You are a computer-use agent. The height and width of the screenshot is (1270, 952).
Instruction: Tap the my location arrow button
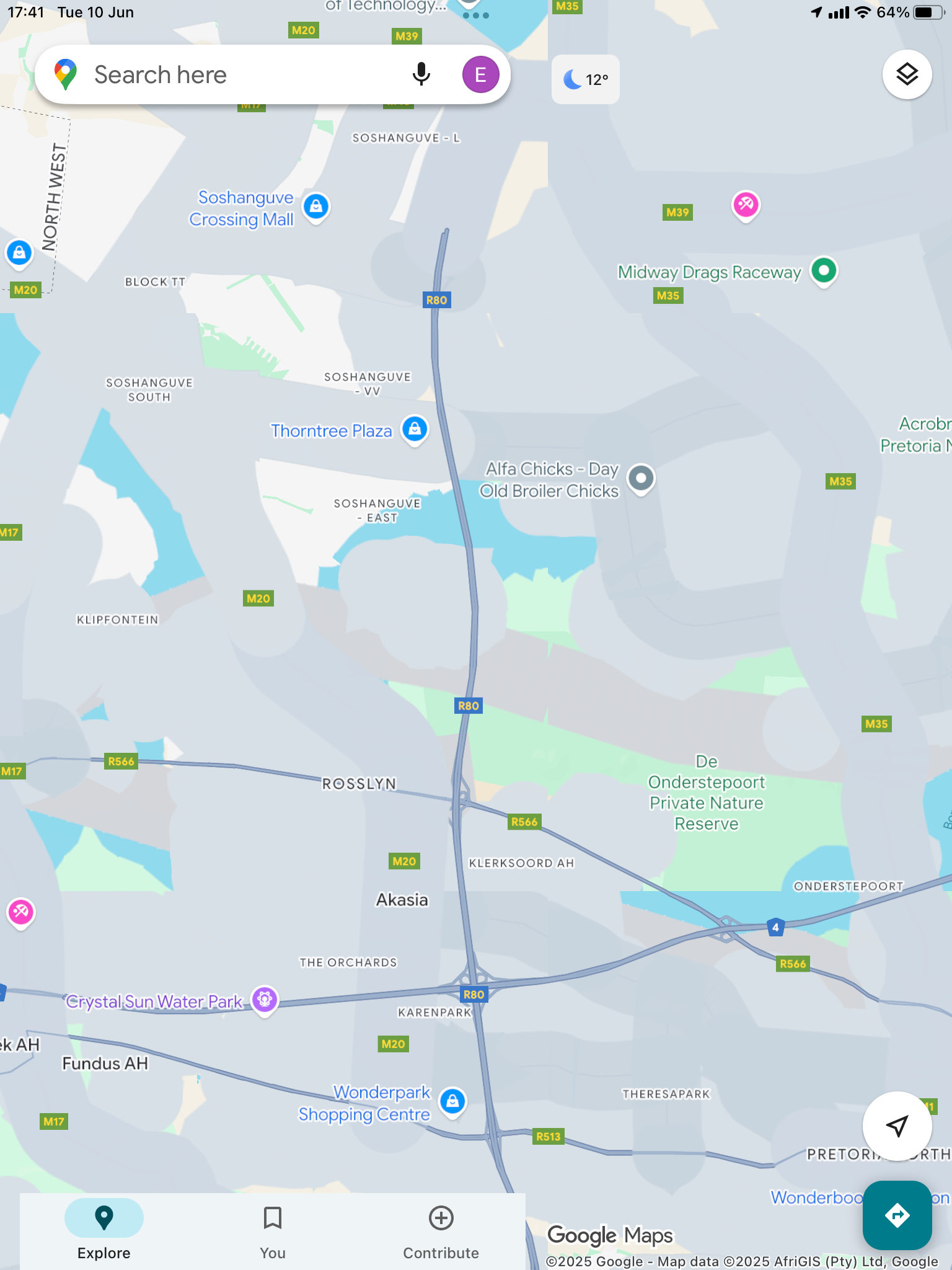897,1126
